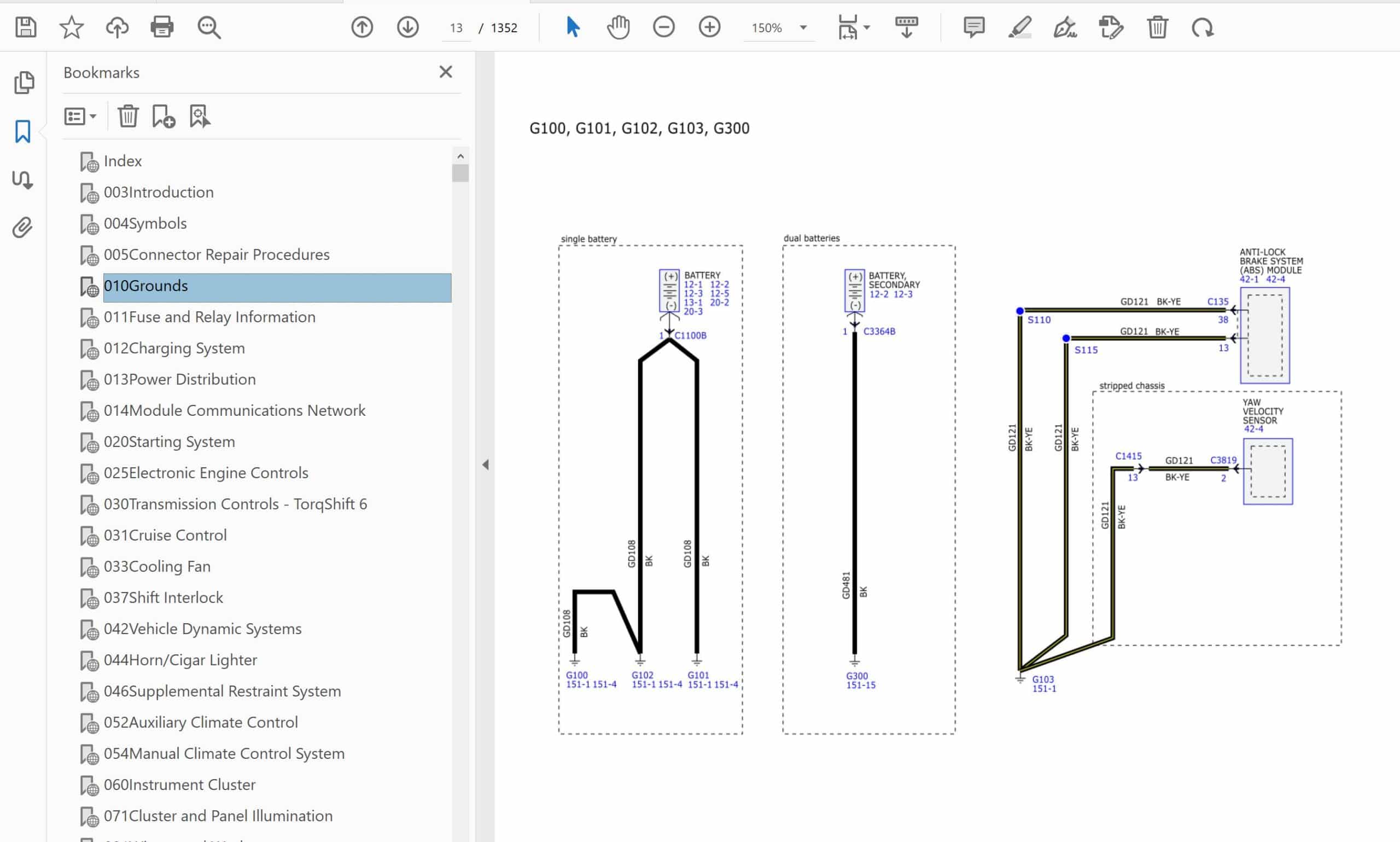
Task: Toggle the Bookmarks sidebar panel
Action: click(22, 132)
